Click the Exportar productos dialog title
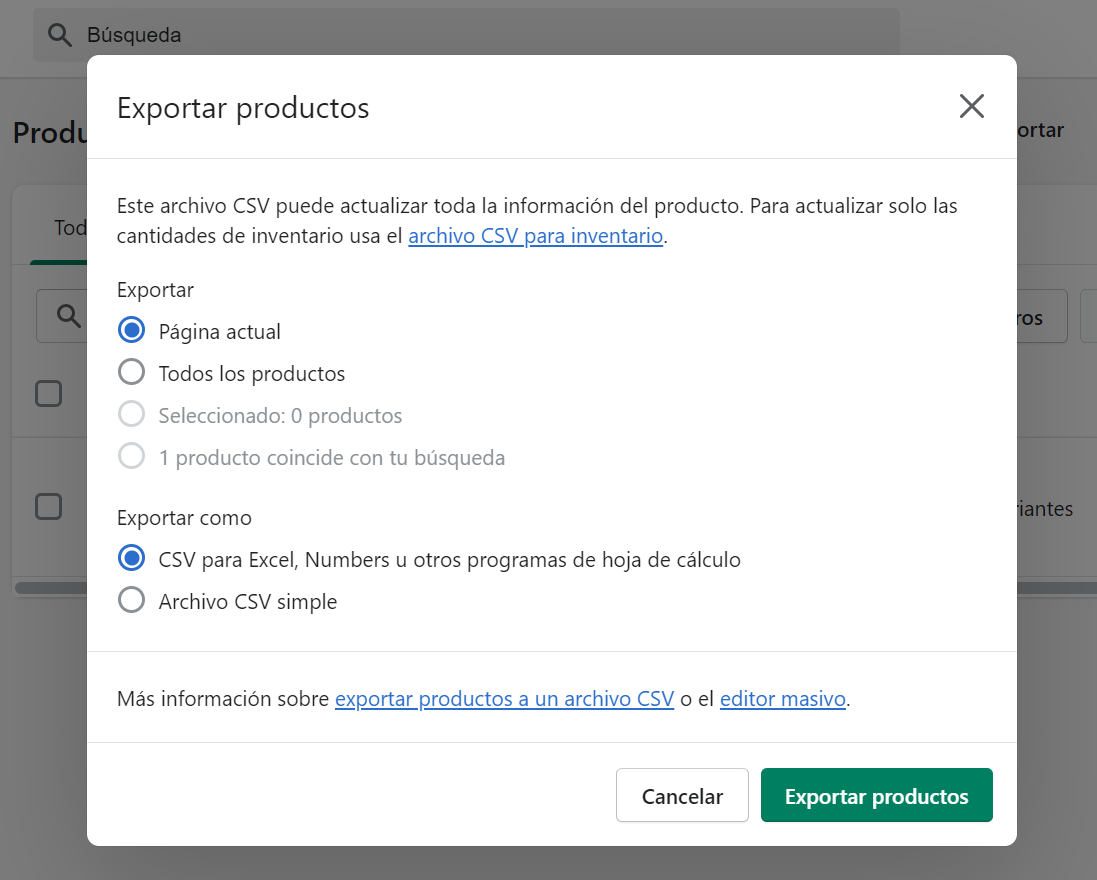Image resolution: width=1097 pixels, height=880 pixels. pyautogui.click(x=243, y=108)
